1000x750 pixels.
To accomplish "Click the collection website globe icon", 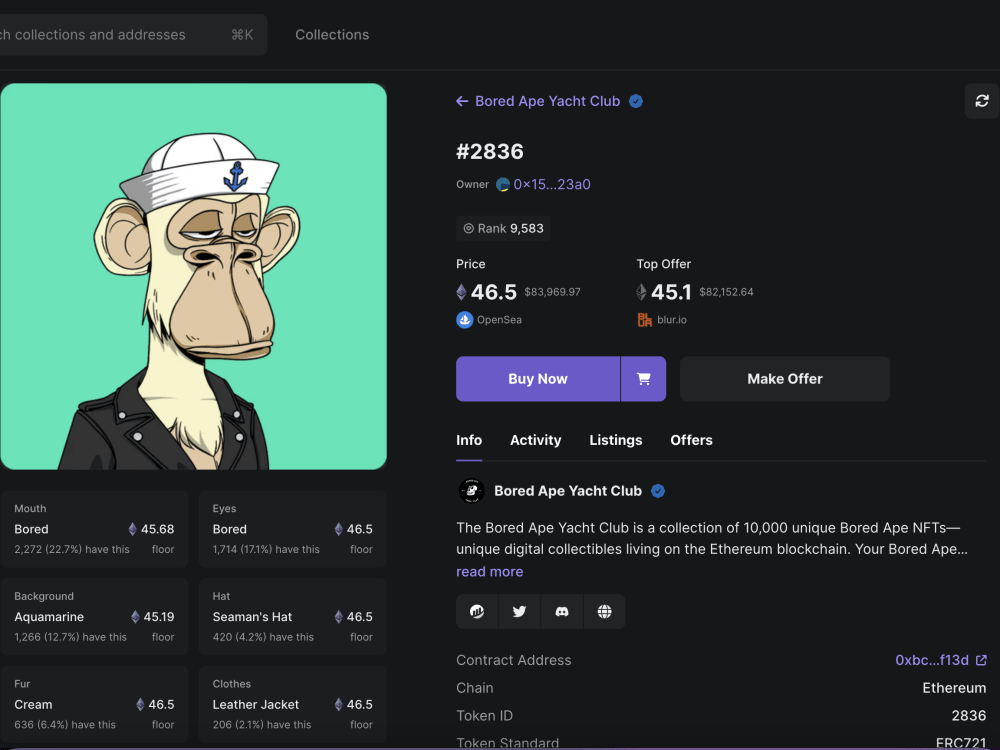I will tap(604, 611).
